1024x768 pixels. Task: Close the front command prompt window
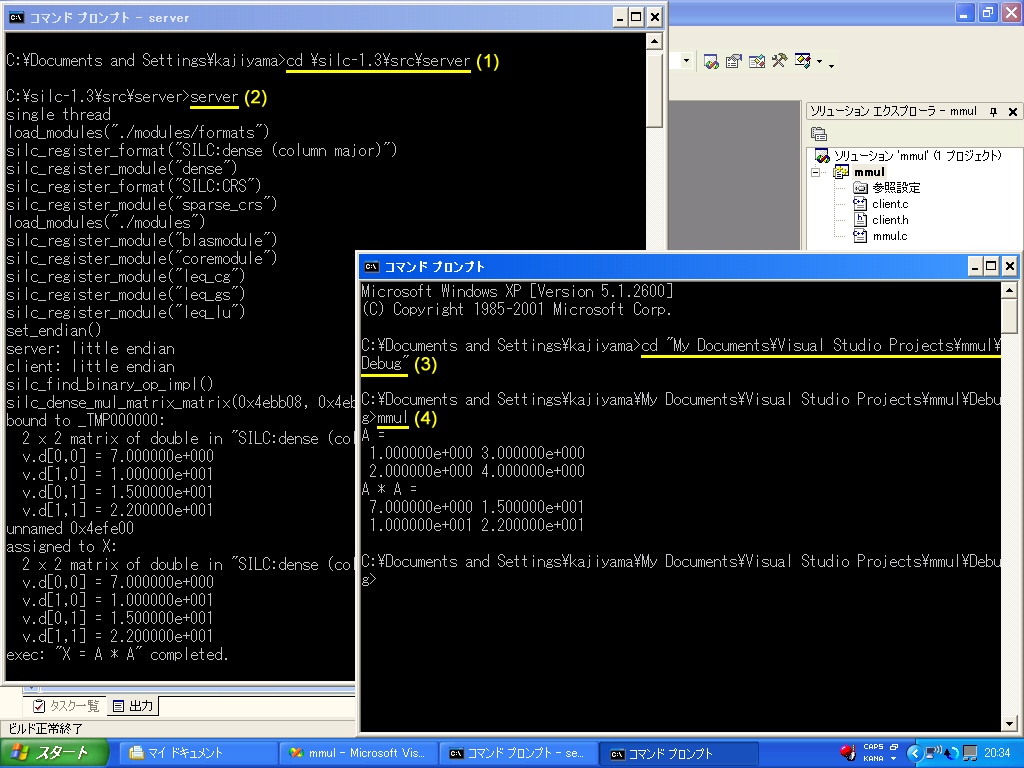(1010, 266)
